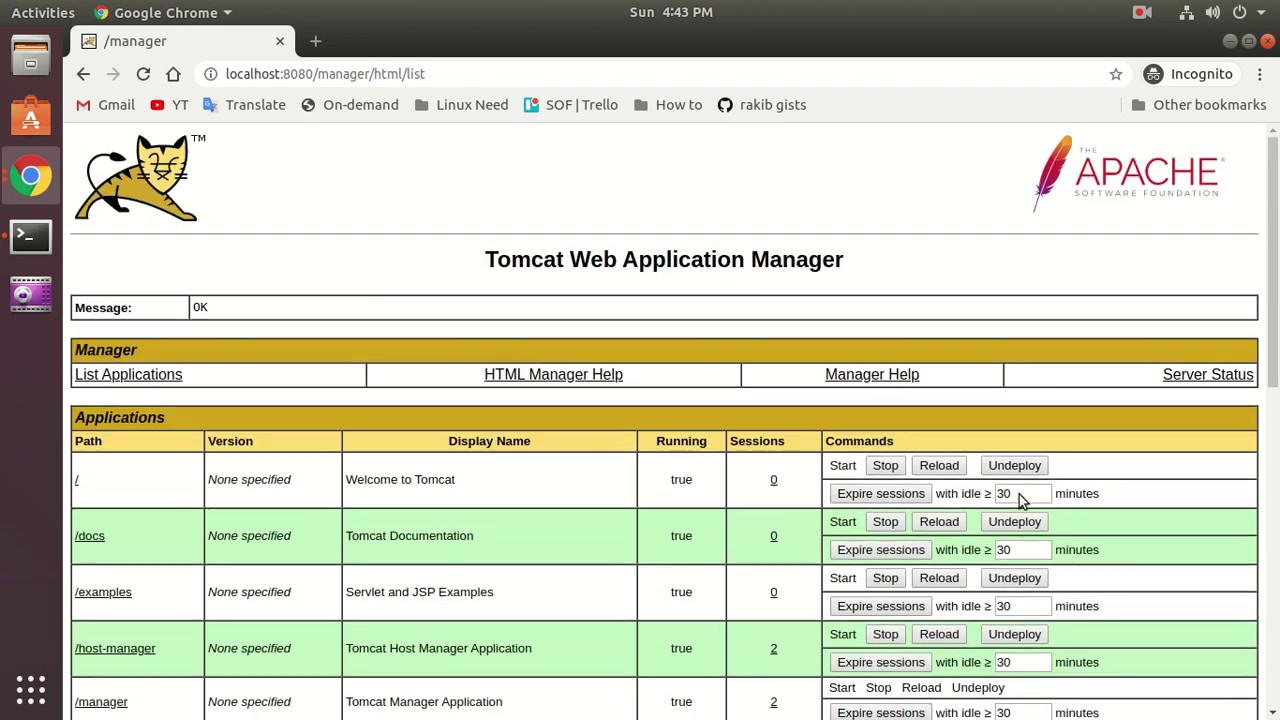Viewport: 1280px width, 720px height.
Task: Click the Tomcat cat logo
Action: (139, 177)
